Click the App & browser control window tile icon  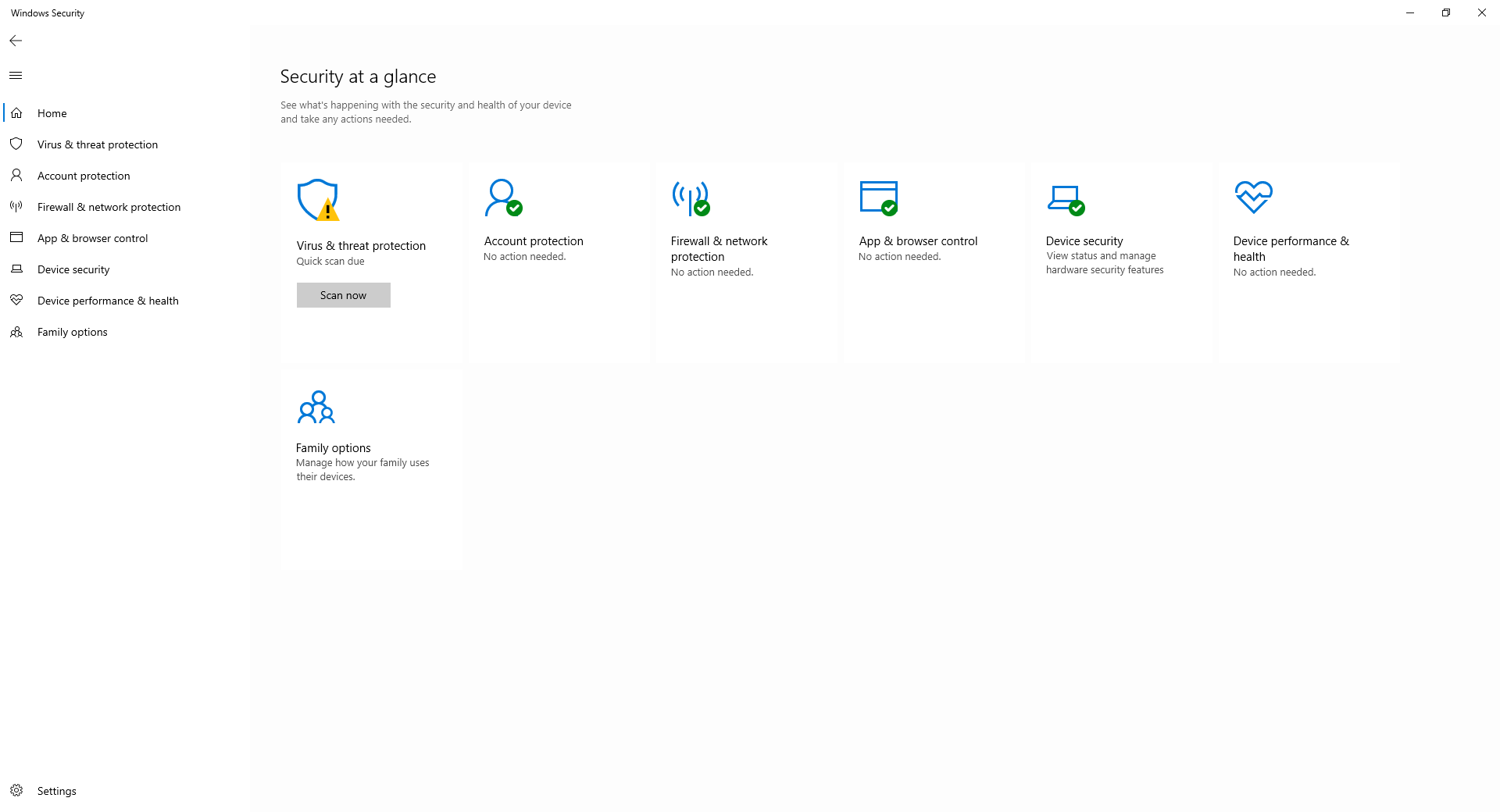pos(878,198)
